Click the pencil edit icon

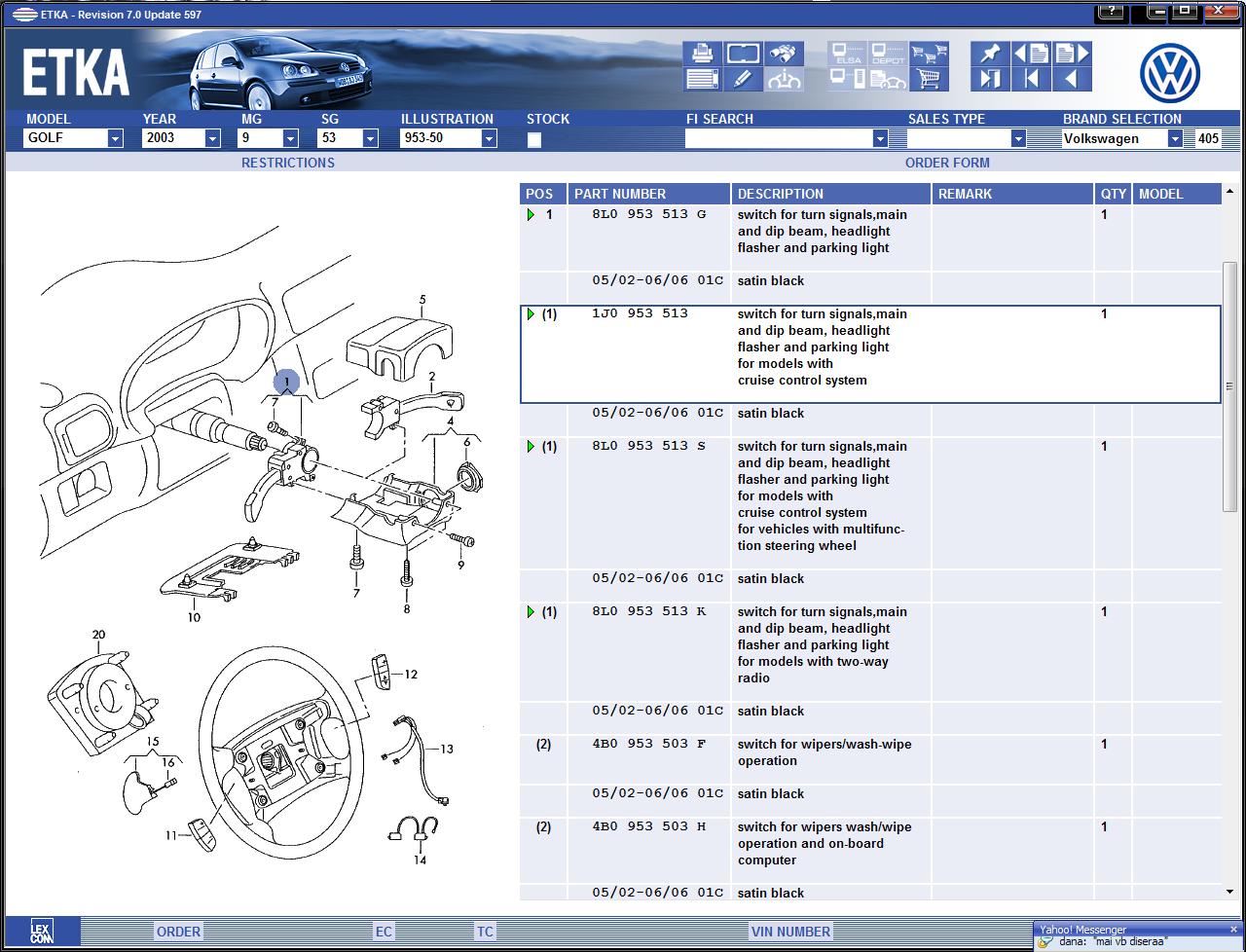pos(743,80)
